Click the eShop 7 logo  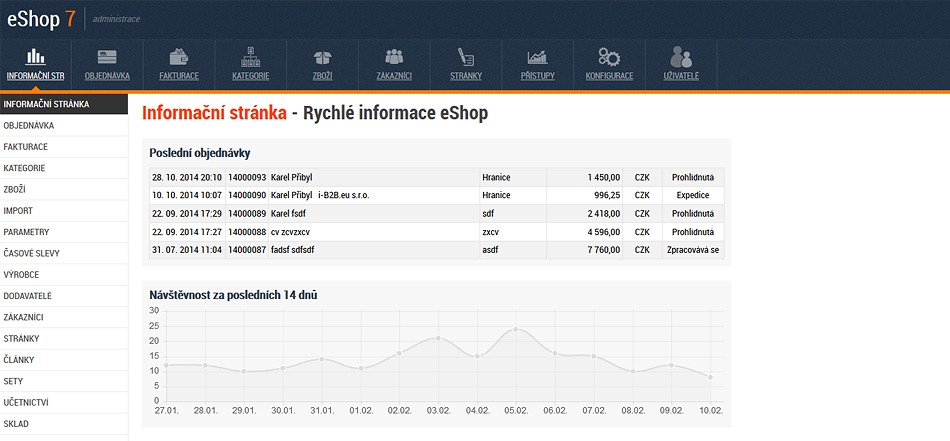tap(41, 19)
